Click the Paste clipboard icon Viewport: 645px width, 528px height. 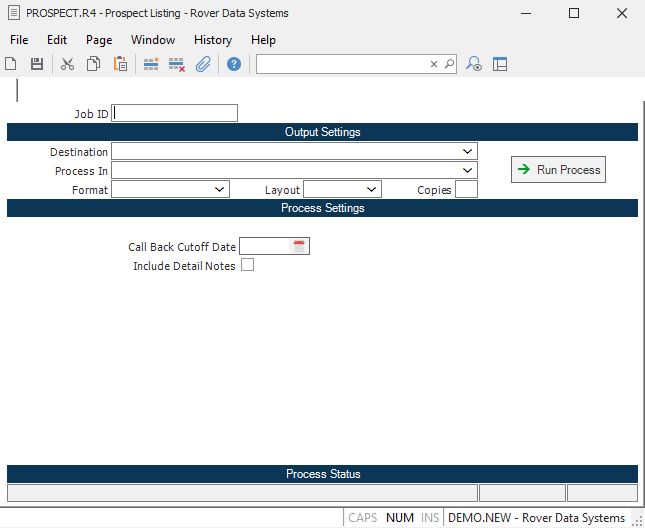point(120,64)
